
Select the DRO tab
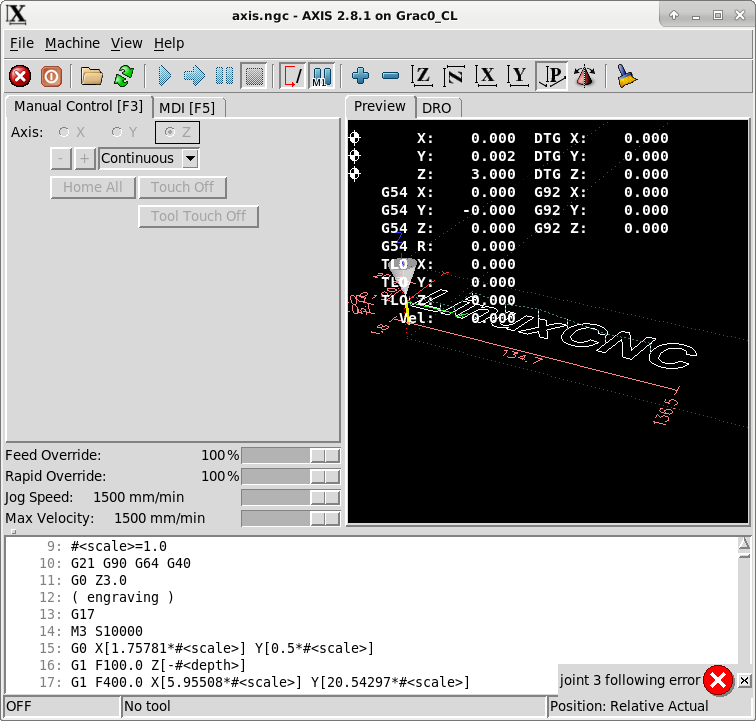[437, 108]
